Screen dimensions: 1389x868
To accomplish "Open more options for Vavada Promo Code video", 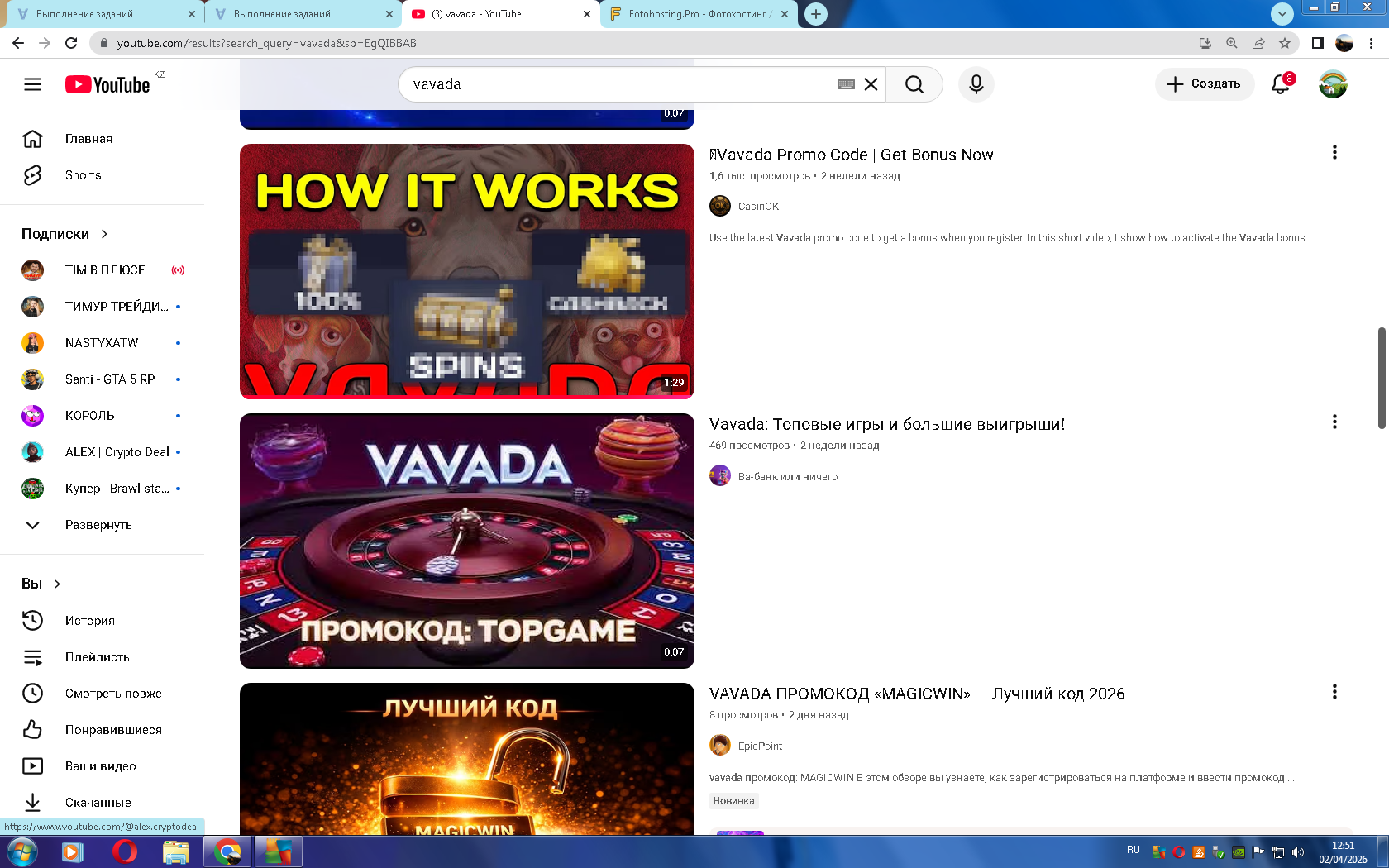I will pos(1334,153).
